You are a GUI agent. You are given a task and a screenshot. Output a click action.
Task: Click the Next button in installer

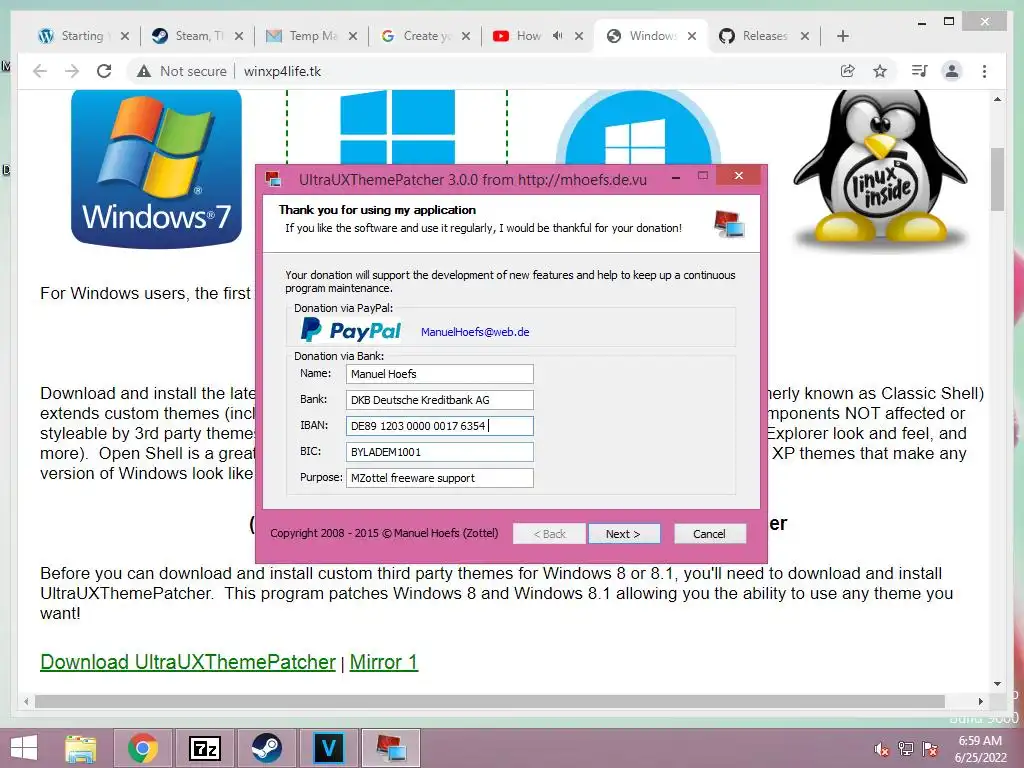pos(624,534)
